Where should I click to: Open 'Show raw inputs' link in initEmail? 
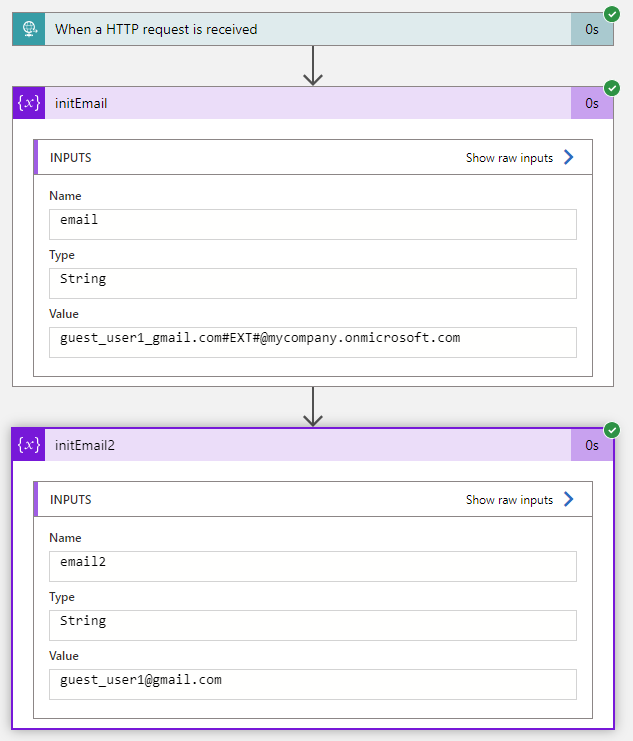pos(509,158)
